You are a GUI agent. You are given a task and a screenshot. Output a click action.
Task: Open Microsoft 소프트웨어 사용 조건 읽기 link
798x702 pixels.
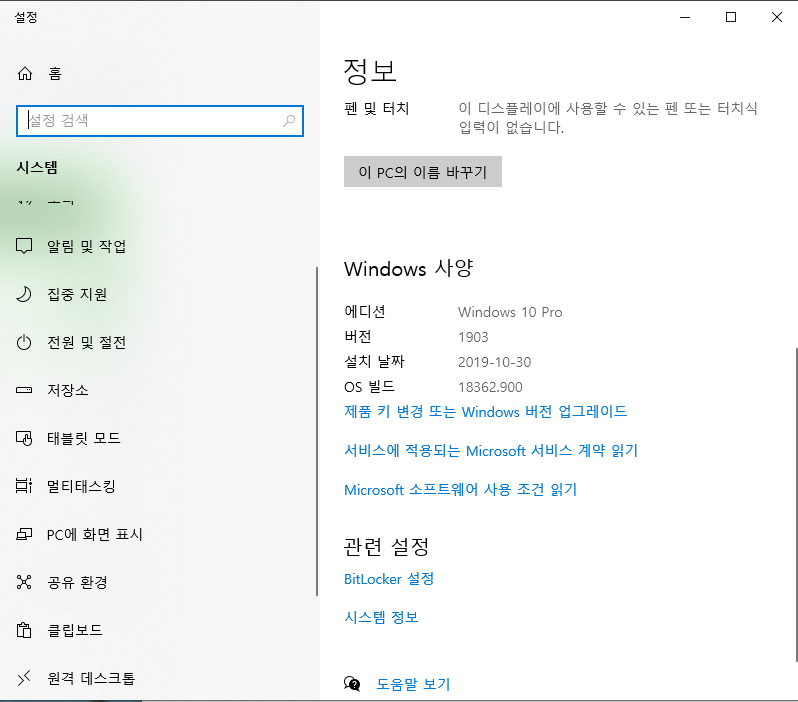pos(461,490)
